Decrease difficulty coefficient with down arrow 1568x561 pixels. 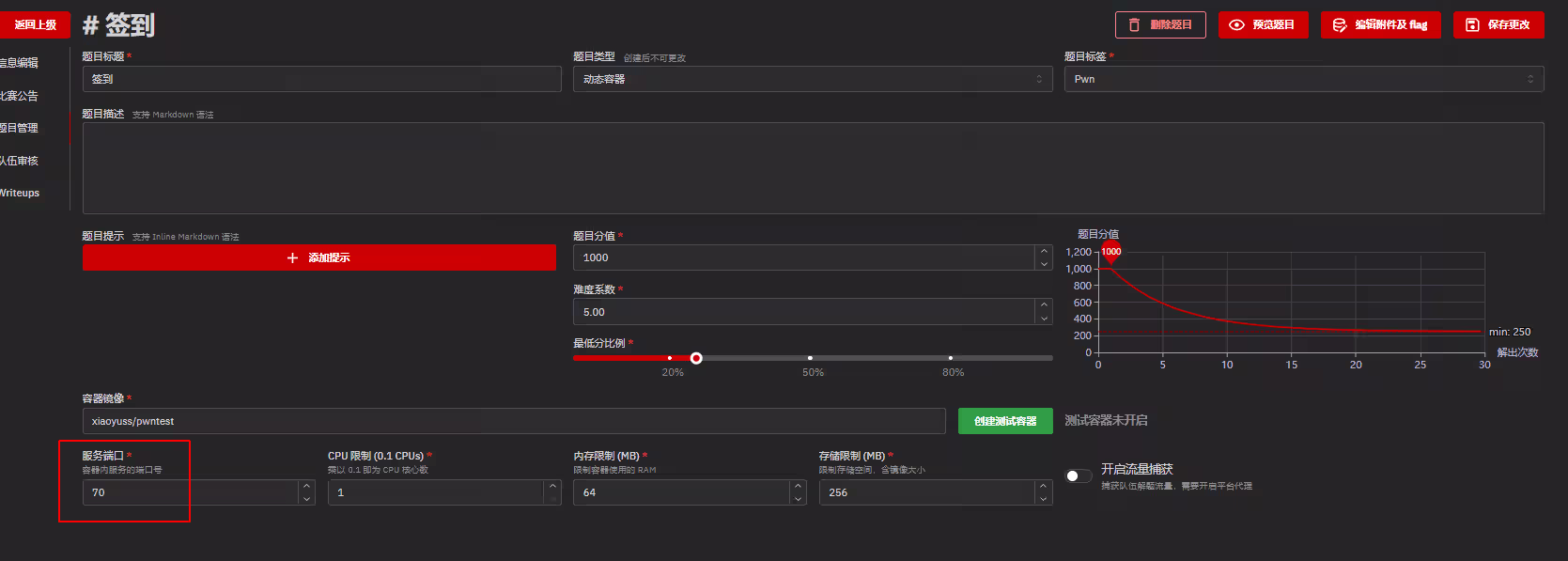(x=1044, y=319)
